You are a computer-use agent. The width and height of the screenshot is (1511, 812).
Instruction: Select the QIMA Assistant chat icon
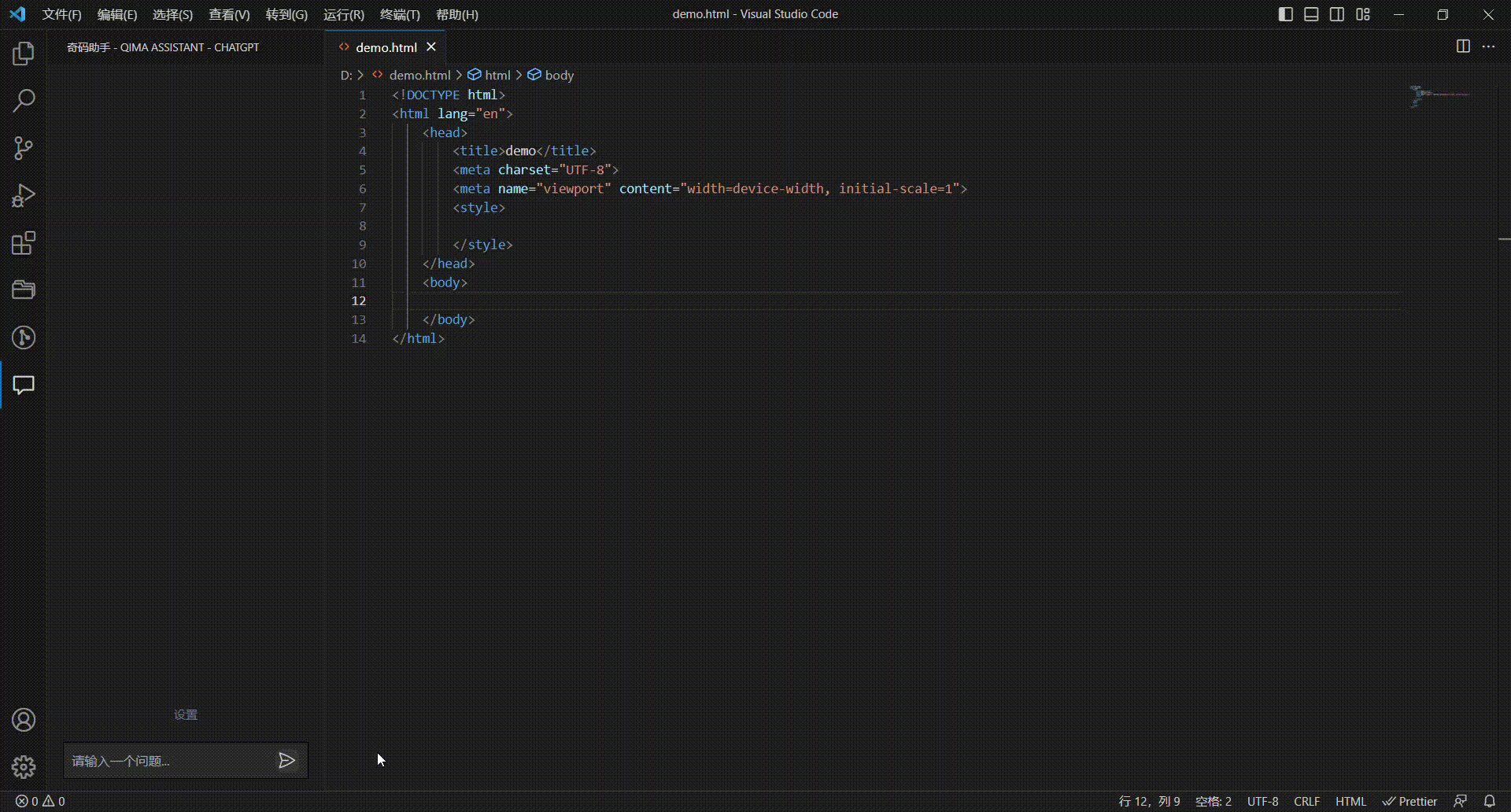tap(24, 386)
